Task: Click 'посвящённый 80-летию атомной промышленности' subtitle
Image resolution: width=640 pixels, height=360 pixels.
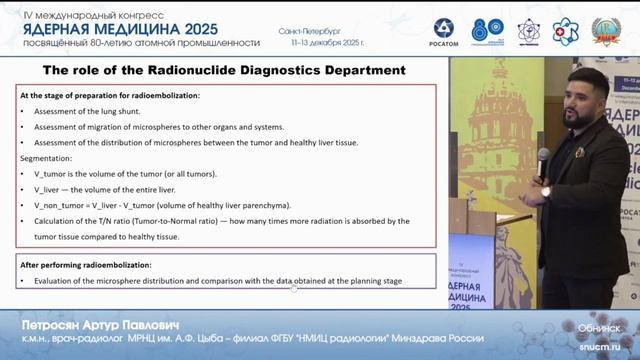Action: pyautogui.click(x=141, y=43)
